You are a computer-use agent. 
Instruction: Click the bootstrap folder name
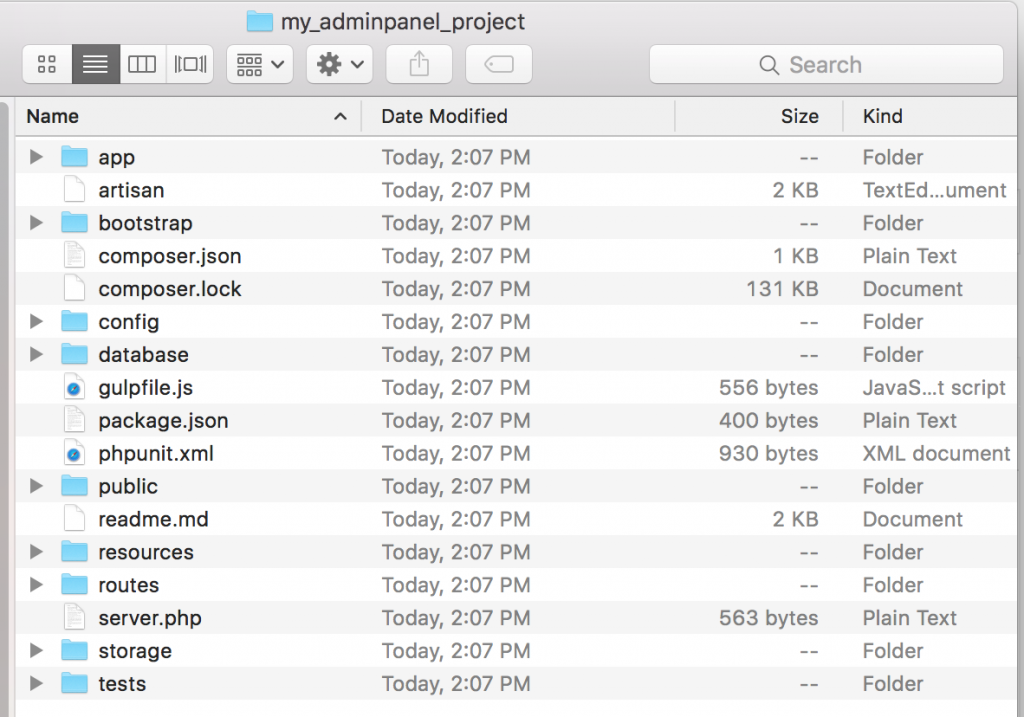coord(146,223)
